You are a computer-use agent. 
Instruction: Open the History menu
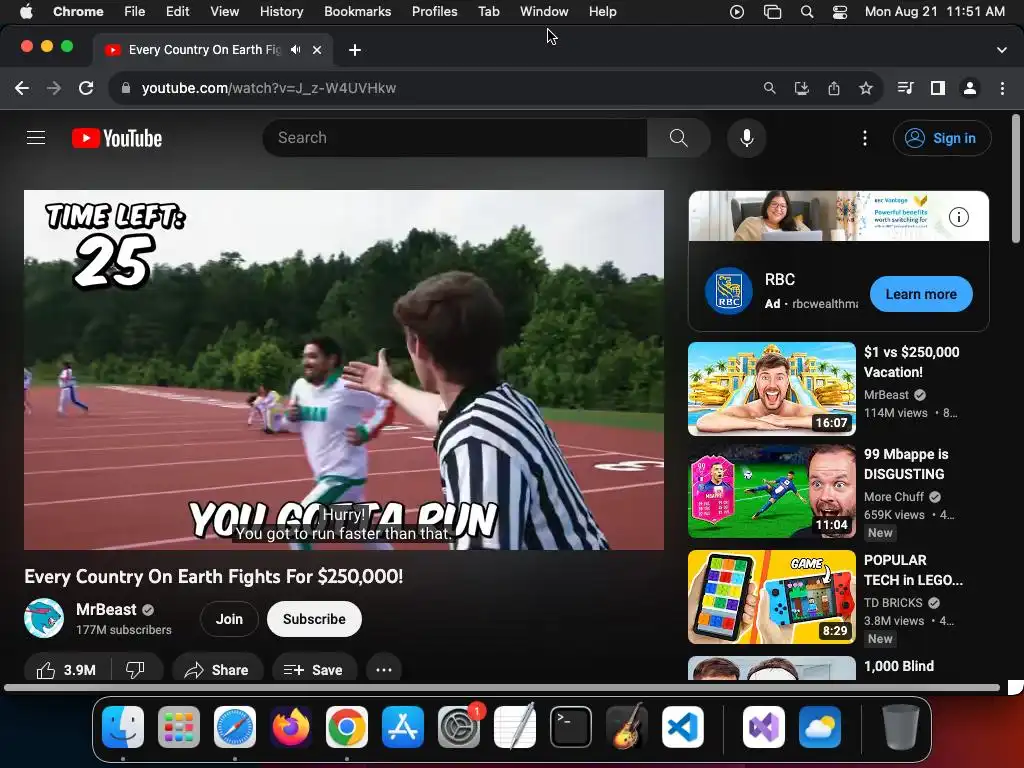(281, 11)
